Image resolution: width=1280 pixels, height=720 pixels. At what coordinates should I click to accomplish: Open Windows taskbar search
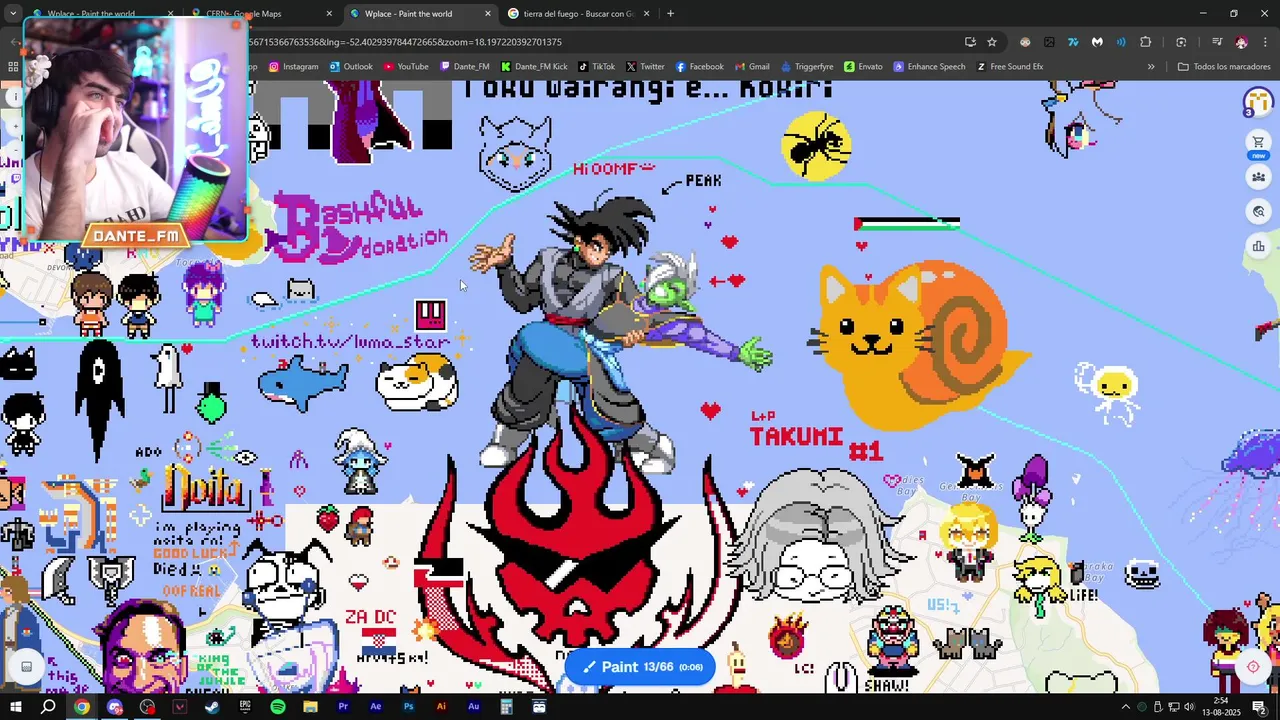click(48, 707)
